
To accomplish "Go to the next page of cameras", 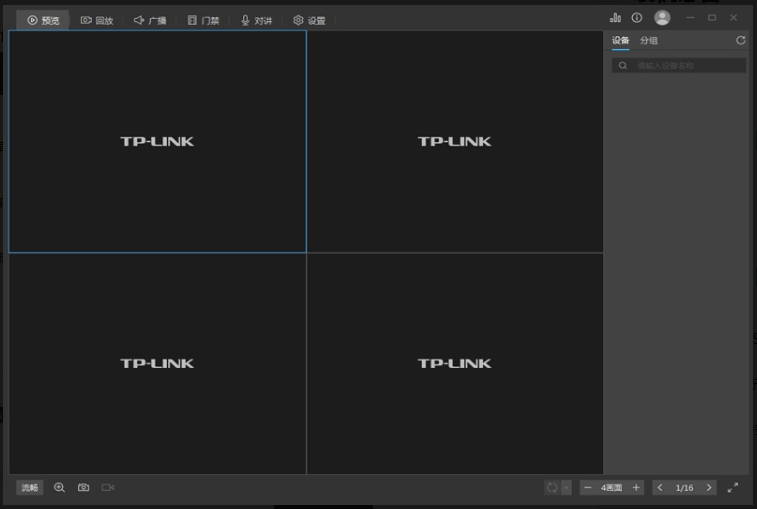I will point(709,488).
